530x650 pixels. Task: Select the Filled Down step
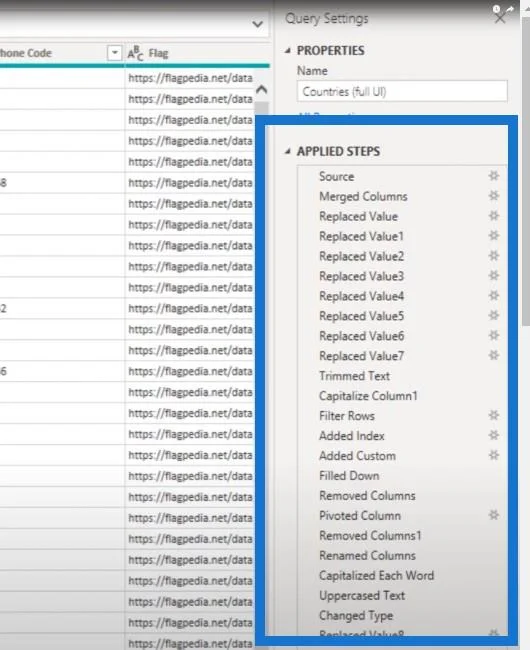point(349,475)
